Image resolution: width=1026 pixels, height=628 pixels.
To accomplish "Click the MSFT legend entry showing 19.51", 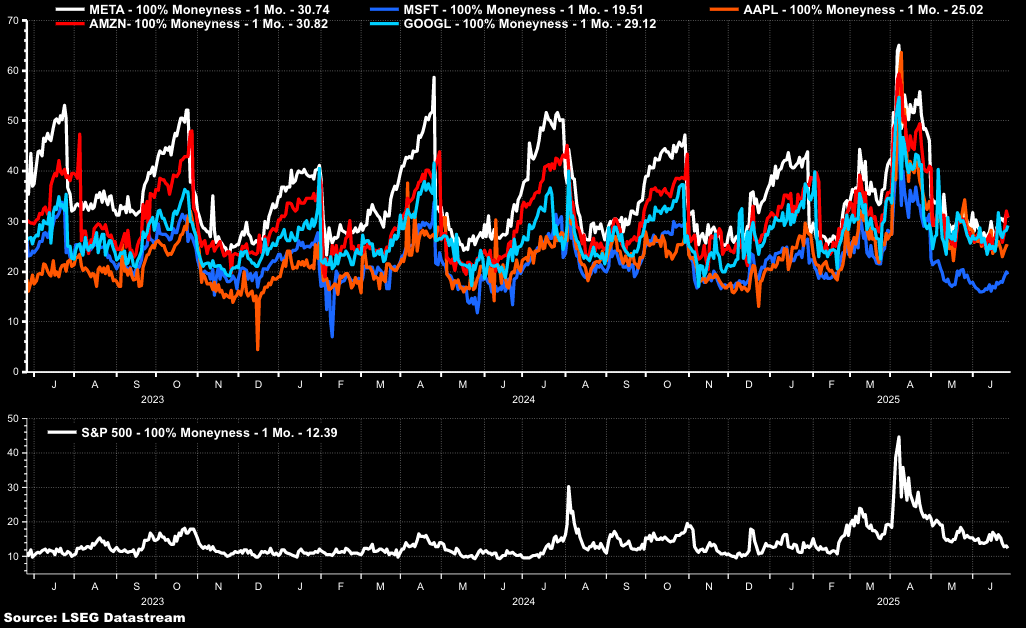I will (x=506, y=10).
